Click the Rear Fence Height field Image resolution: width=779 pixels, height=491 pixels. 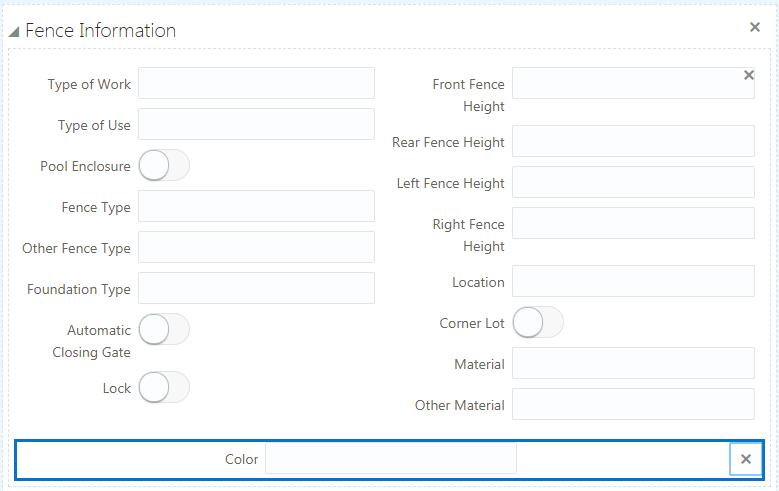tap(633, 141)
